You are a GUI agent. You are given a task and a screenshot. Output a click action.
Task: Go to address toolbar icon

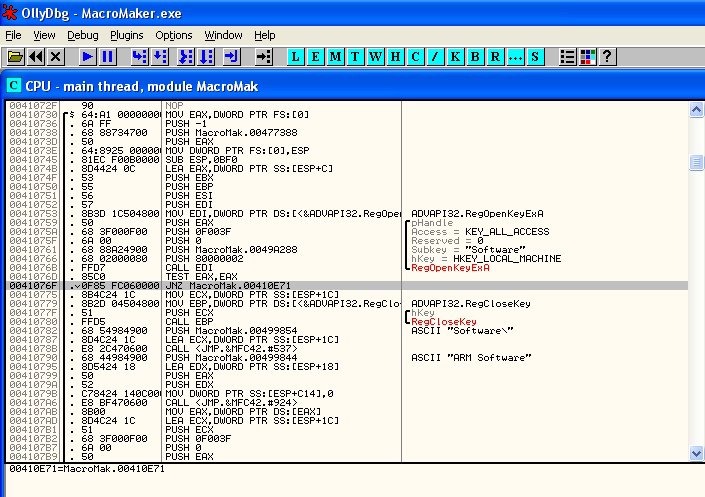(263, 57)
